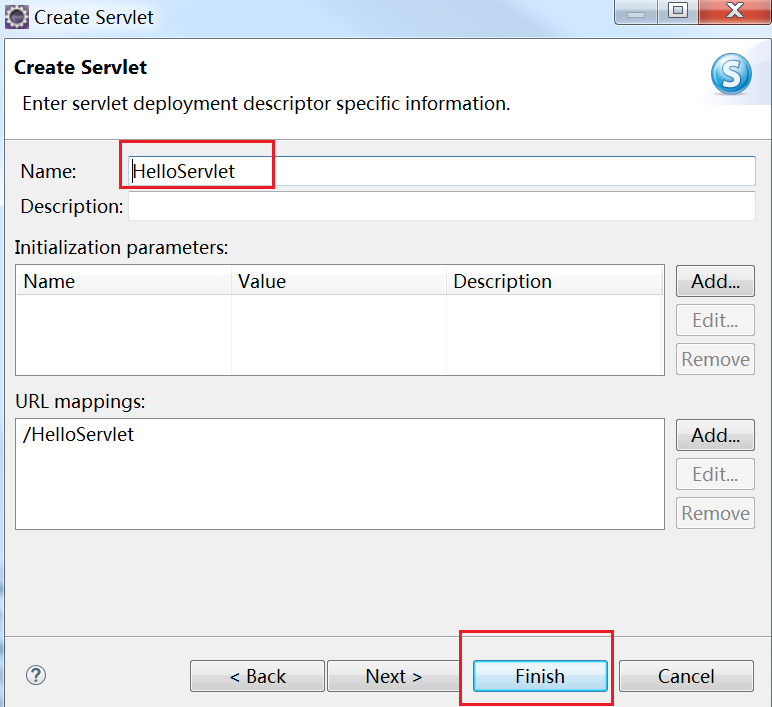Minimize the Create Servlet dialog
Screen dimensions: 772x707
(637, 12)
